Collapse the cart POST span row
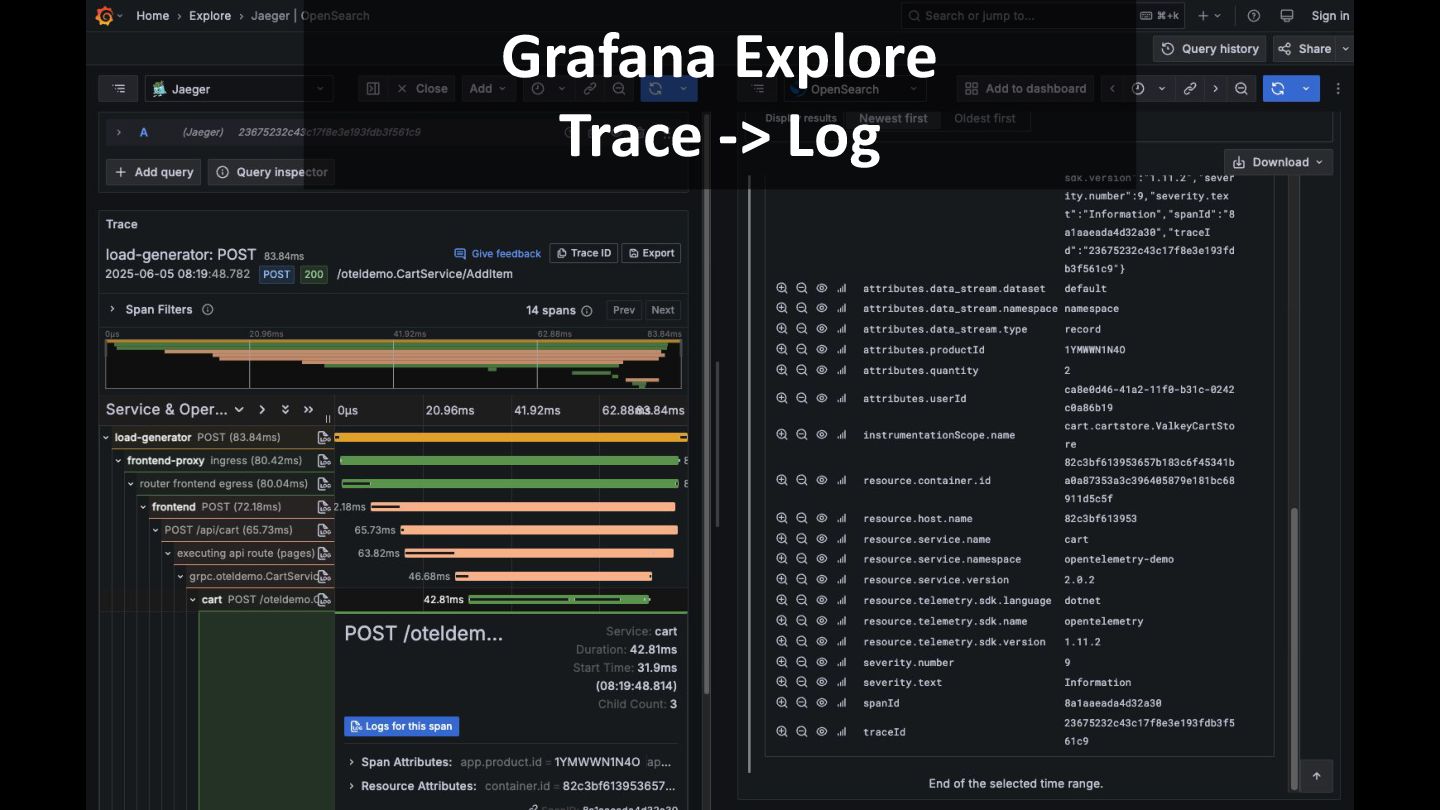 193,600
